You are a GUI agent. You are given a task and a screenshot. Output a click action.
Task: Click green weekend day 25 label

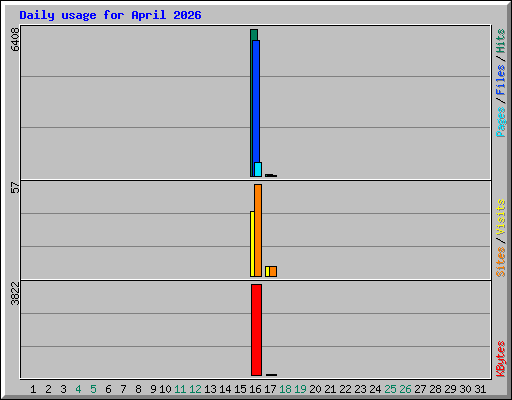[x=390, y=389]
